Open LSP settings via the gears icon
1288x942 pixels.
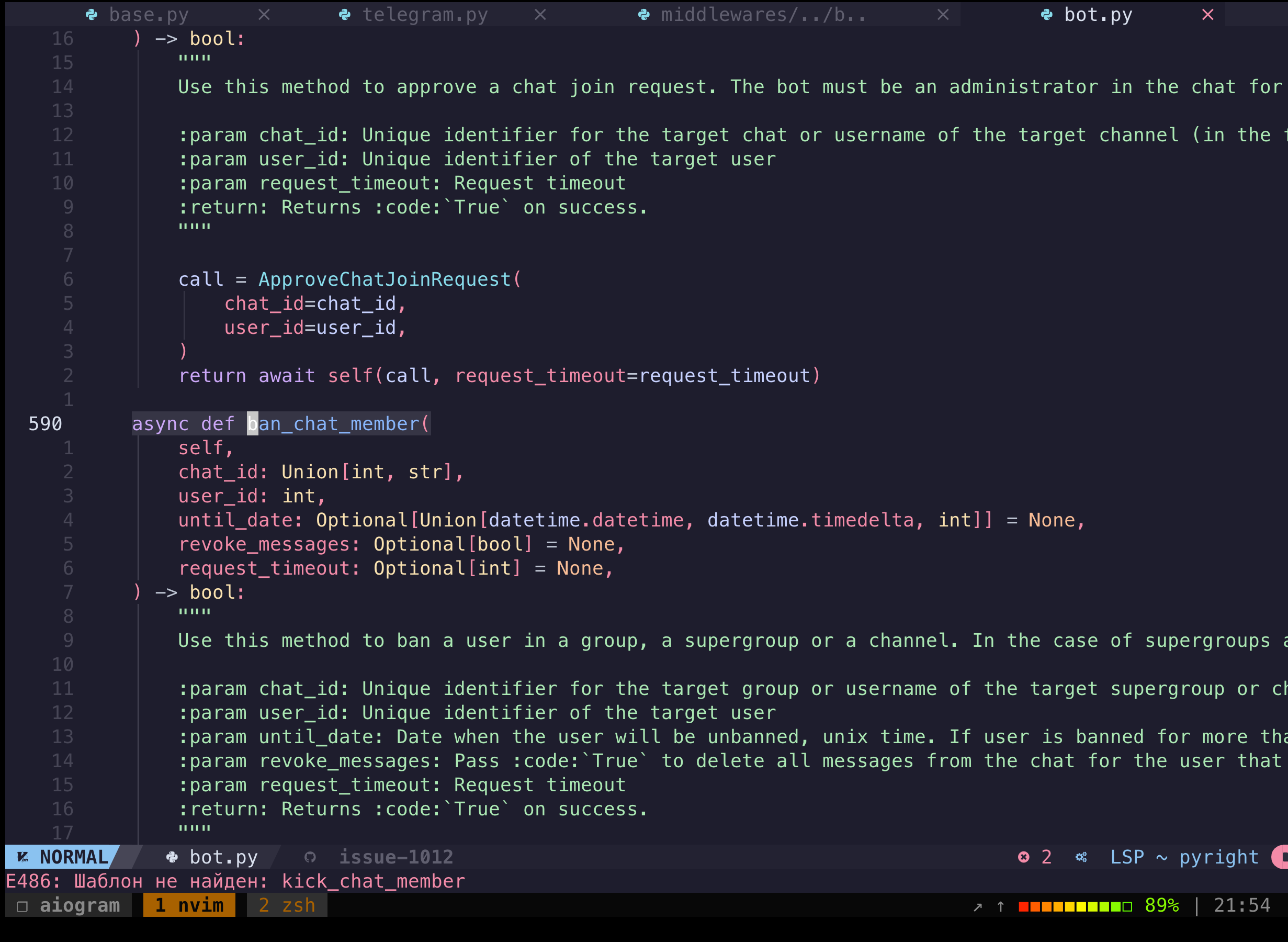click(1081, 857)
